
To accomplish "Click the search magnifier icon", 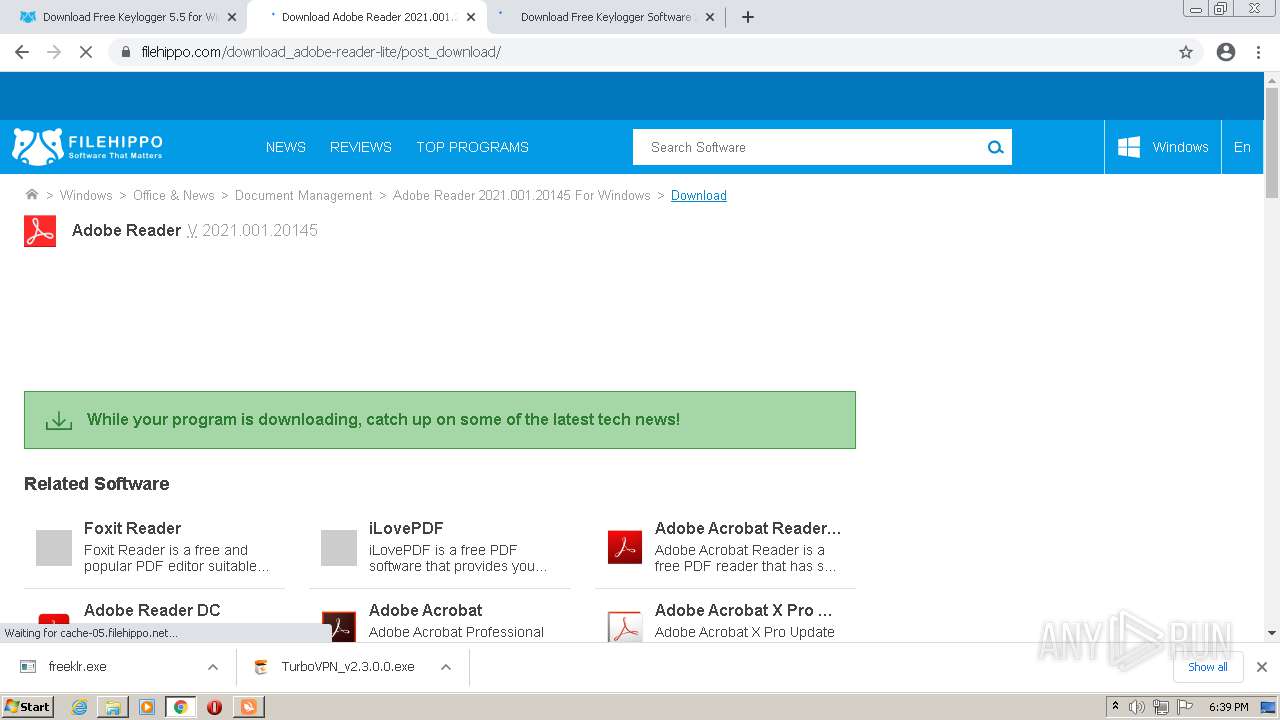I will [995, 147].
